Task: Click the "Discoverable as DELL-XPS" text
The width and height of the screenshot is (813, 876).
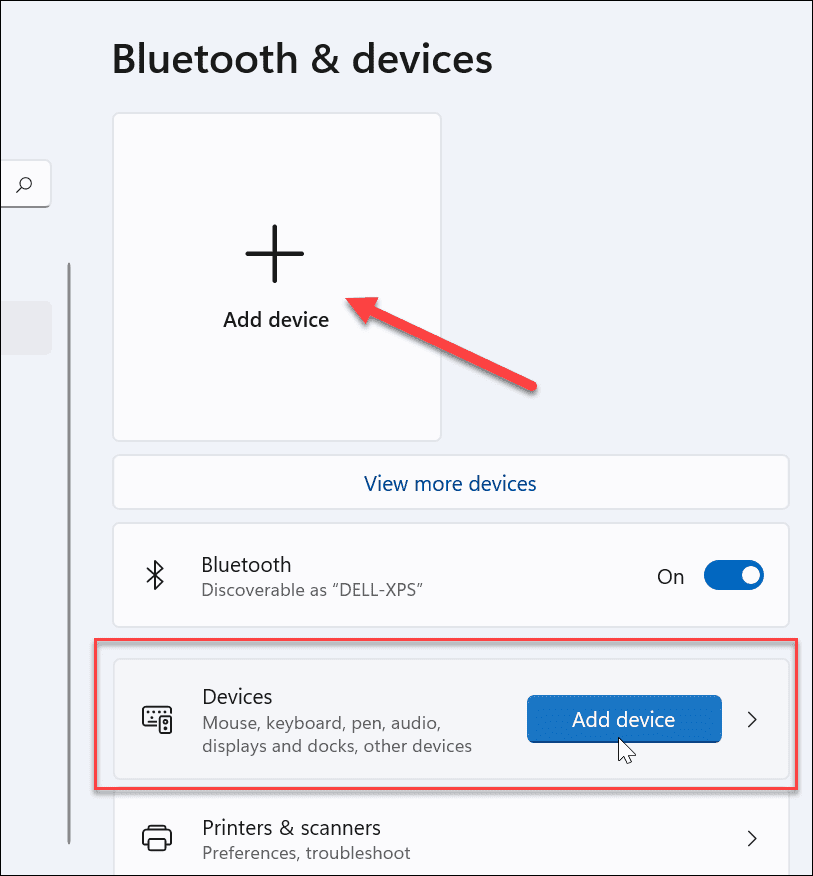Action: click(312, 590)
